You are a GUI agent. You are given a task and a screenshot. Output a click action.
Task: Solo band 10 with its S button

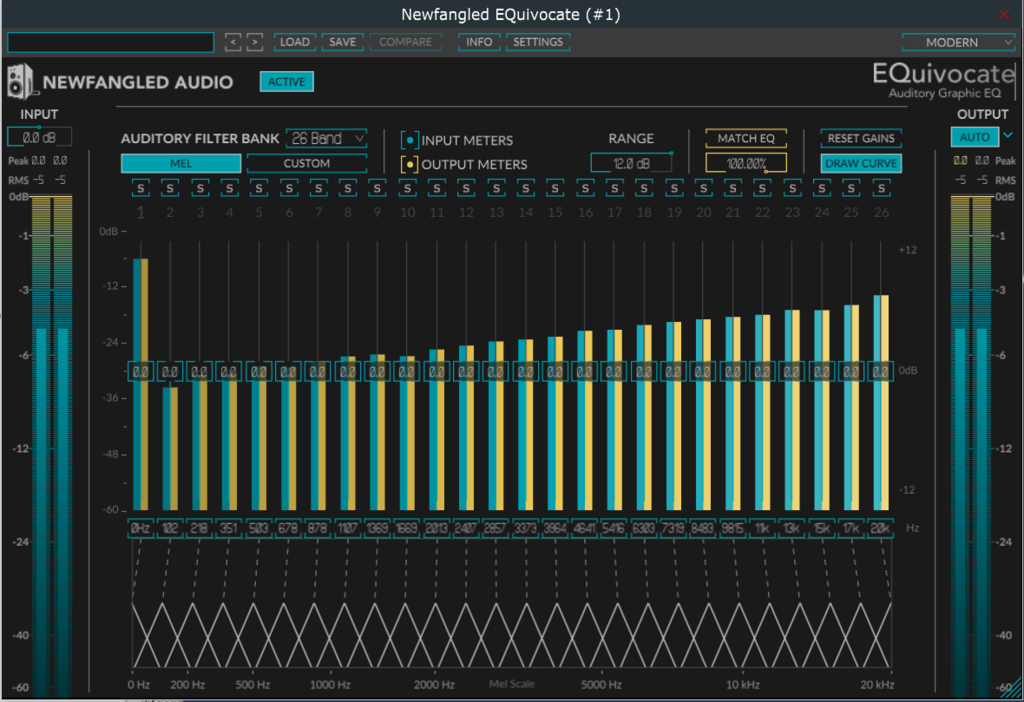pos(407,189)
